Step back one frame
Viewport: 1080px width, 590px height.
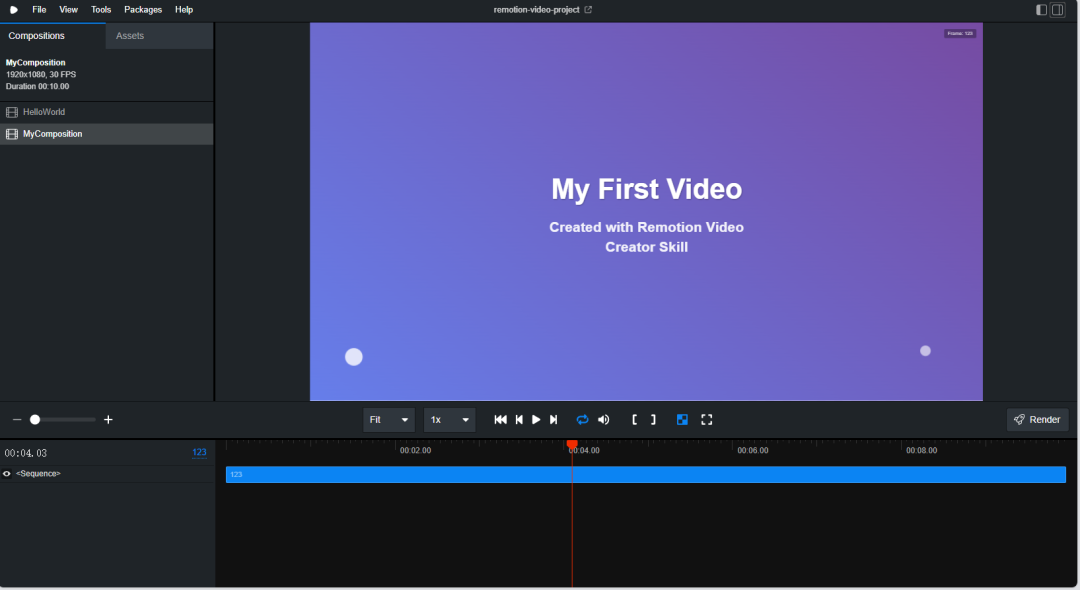point(519,420)
